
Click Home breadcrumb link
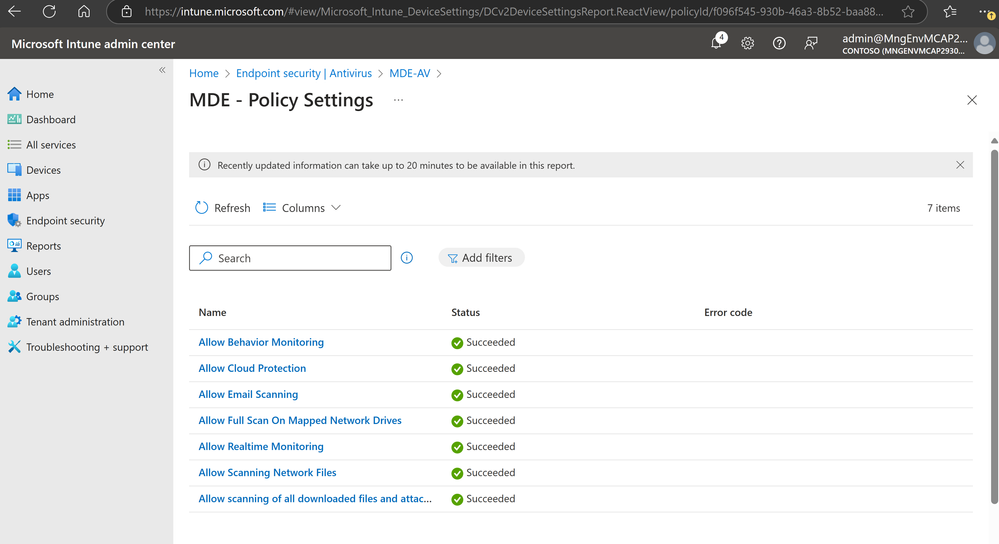204,73
